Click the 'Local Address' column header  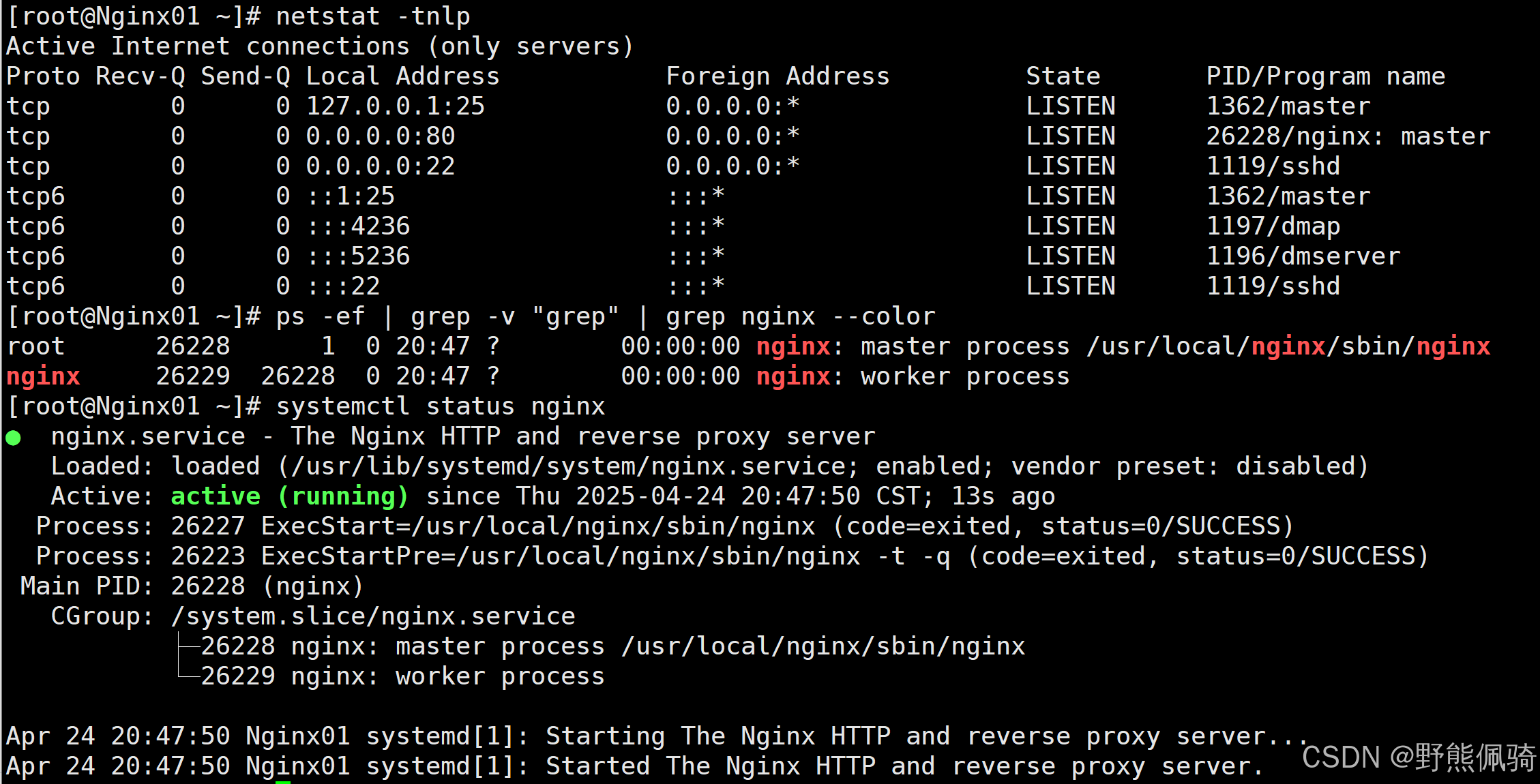click(x=402, y=76)
